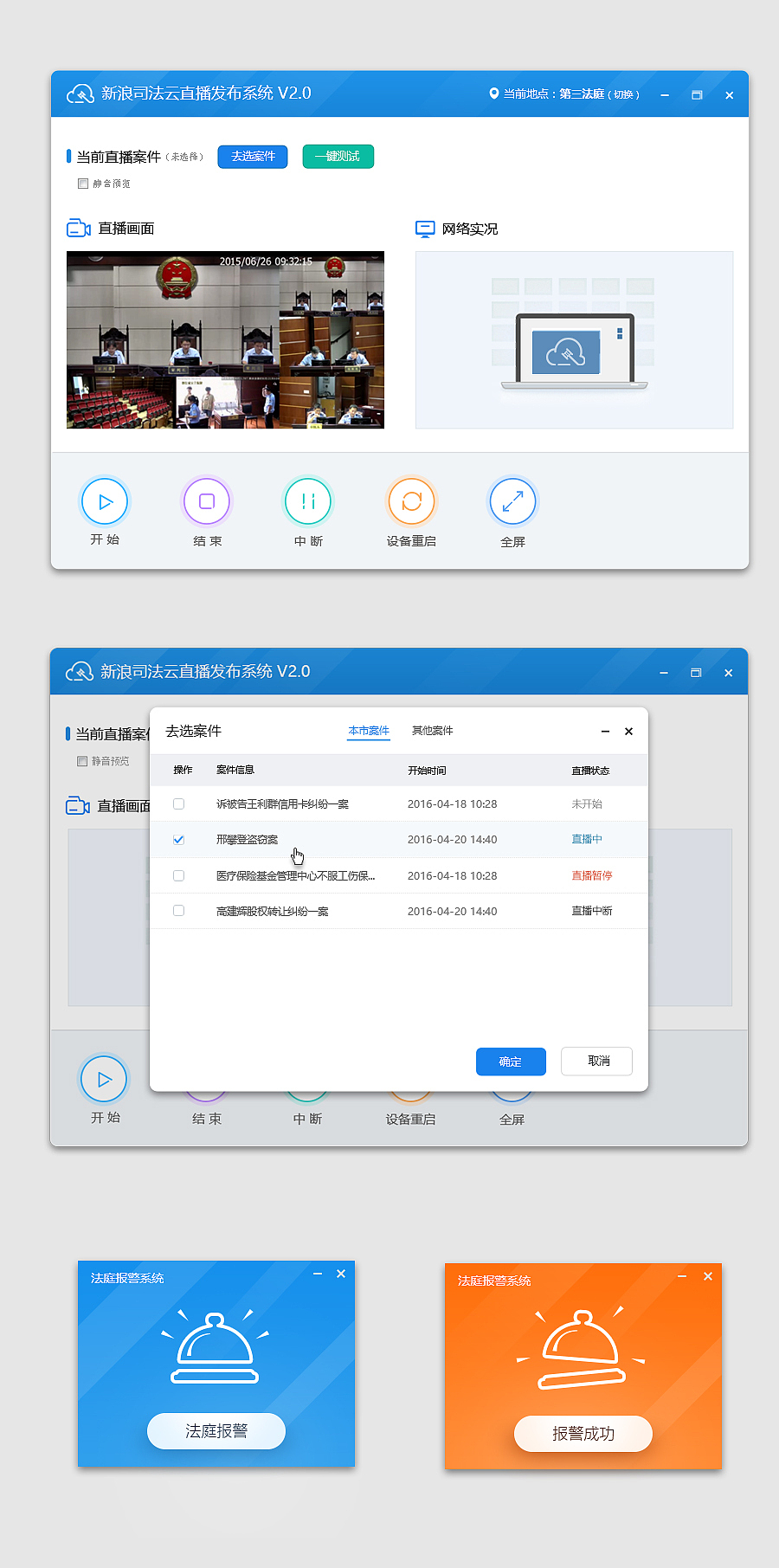779x1568 pixels.
Task: Minimize the top broadcast window
Action: [665, 95]
